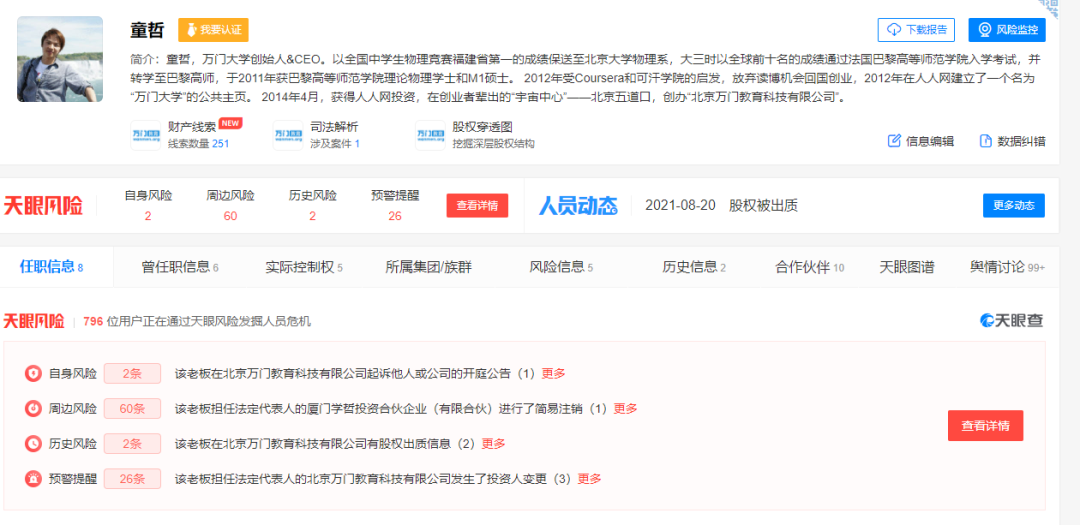Click the 更多动态 button

pos(1014,205)
